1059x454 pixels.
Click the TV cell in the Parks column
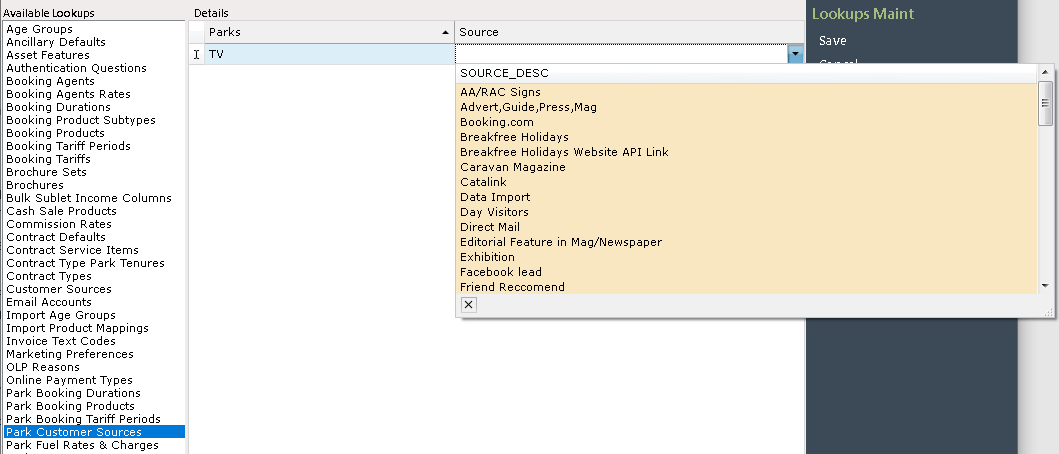point(330,54)
